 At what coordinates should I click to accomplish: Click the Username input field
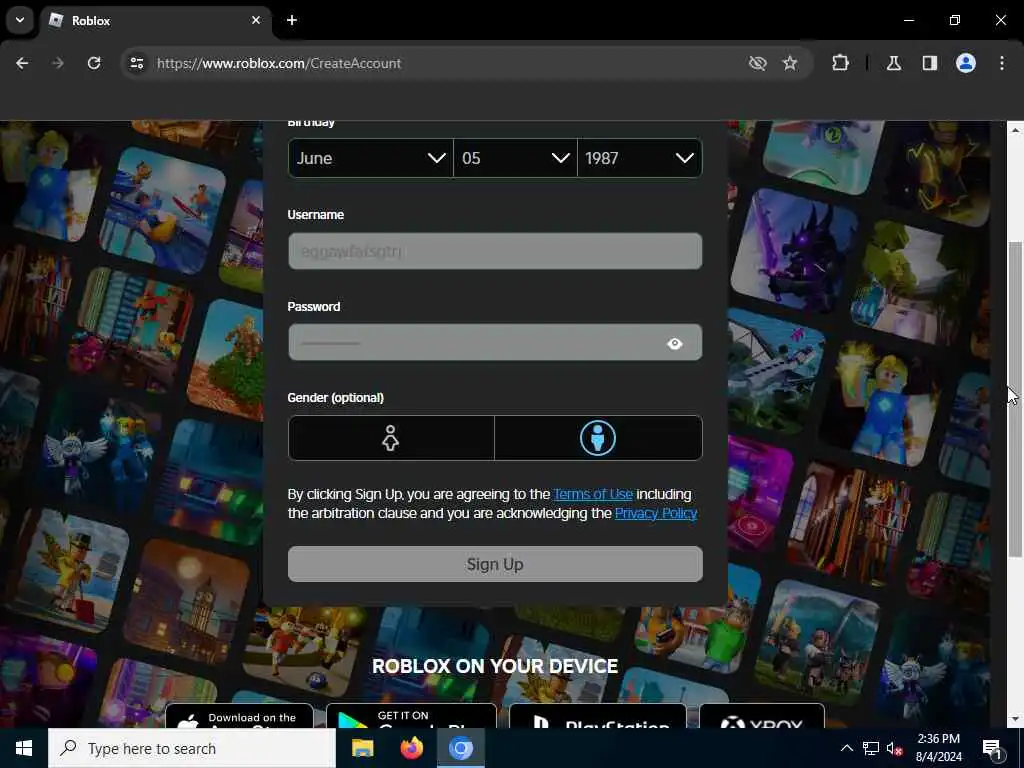pyautogui.click(x=495, y=251)
